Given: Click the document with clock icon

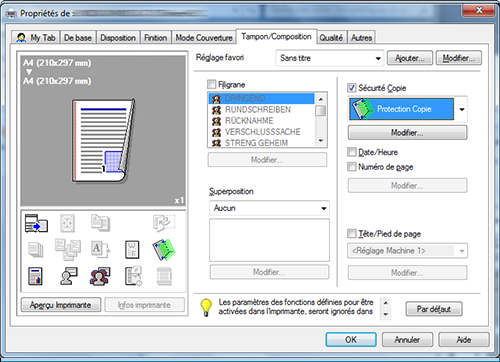Looking at the screenshot, I should (133, 276).
